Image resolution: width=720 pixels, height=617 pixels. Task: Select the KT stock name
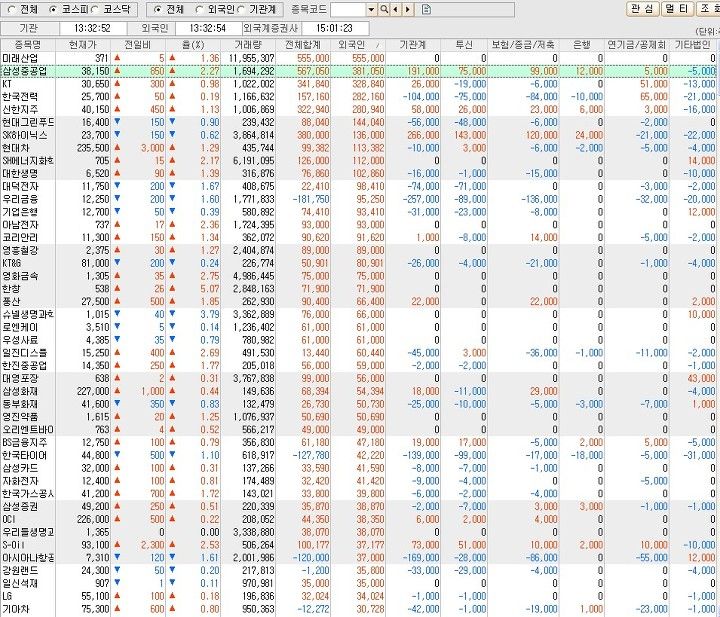coord(7,84)
